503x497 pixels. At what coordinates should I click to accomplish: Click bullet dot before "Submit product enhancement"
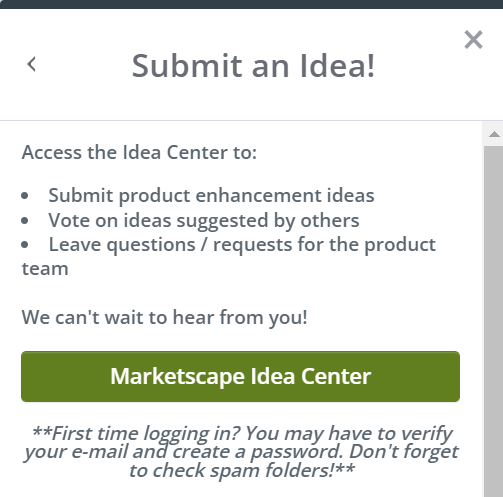(x=24, y=195)
